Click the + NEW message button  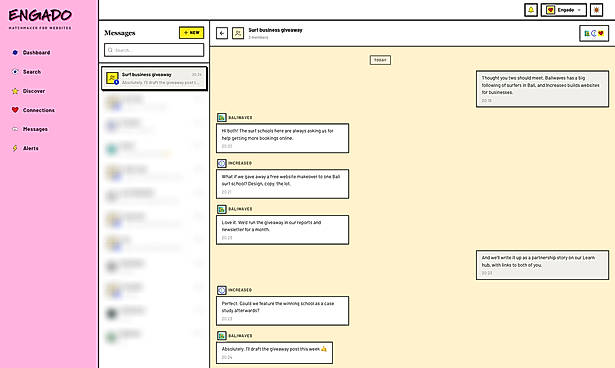[x=191, y=33]
